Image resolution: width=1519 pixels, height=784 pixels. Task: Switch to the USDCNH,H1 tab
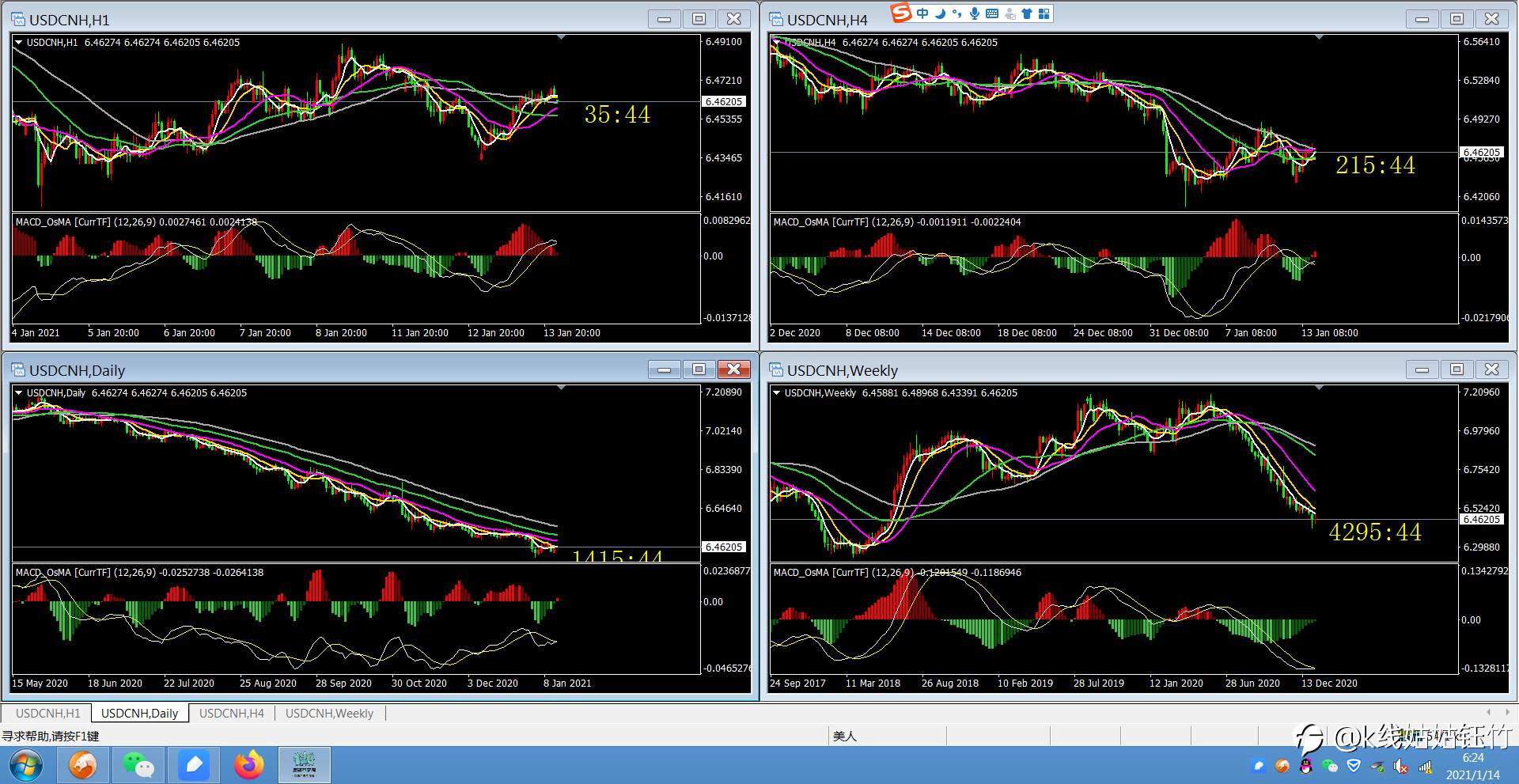click(47, 713)
